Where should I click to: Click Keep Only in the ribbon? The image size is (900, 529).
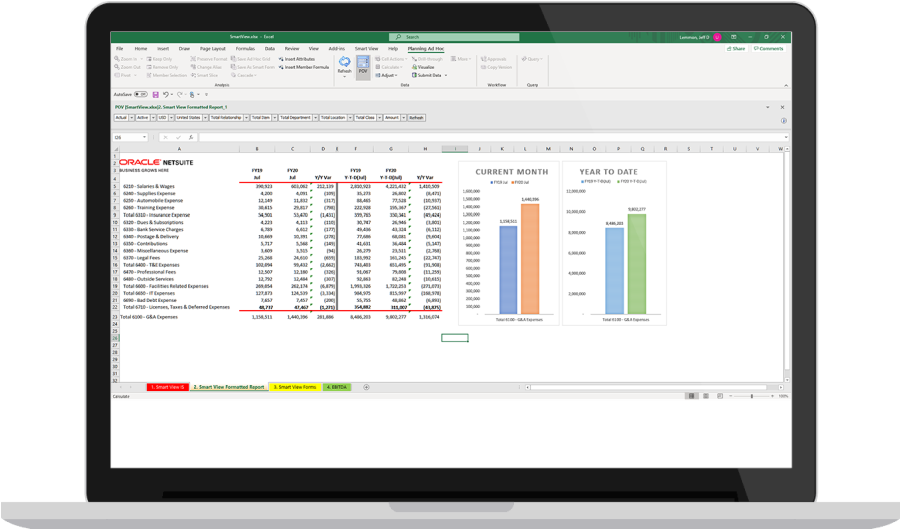tap(159, 59)
